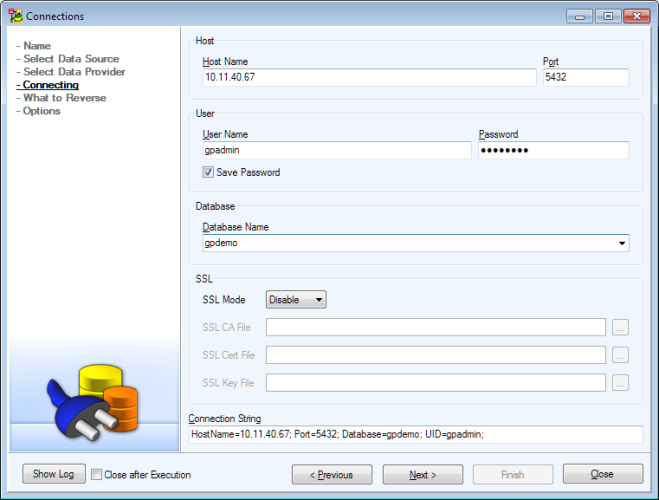Image resolution: width=659 pixels, height=500 pixels.
Task: Click the Next button
Action: pos(423,474)
